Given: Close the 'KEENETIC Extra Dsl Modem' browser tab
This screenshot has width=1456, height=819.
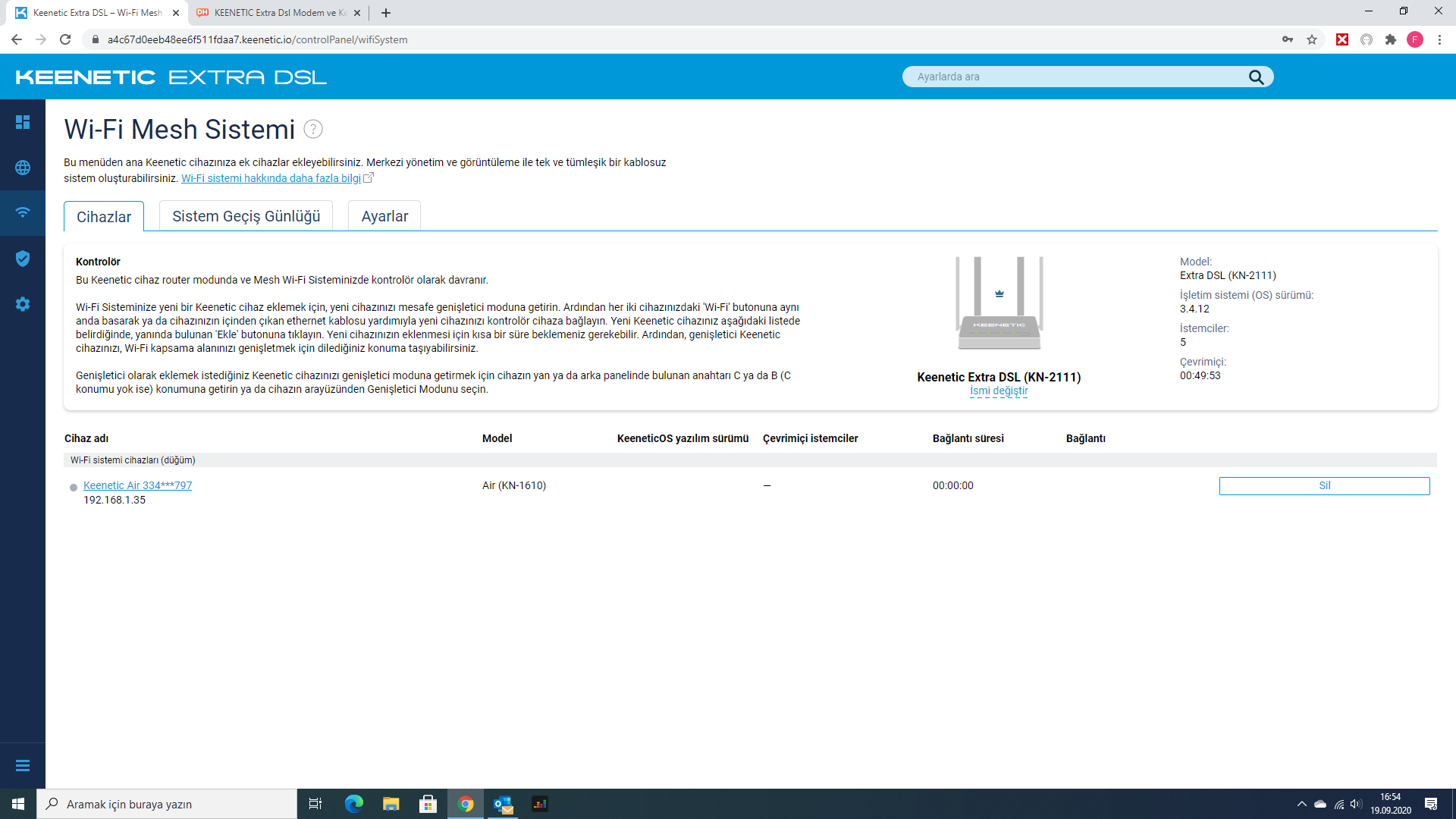Looking at the screenshot, I should tap(357, 13).
